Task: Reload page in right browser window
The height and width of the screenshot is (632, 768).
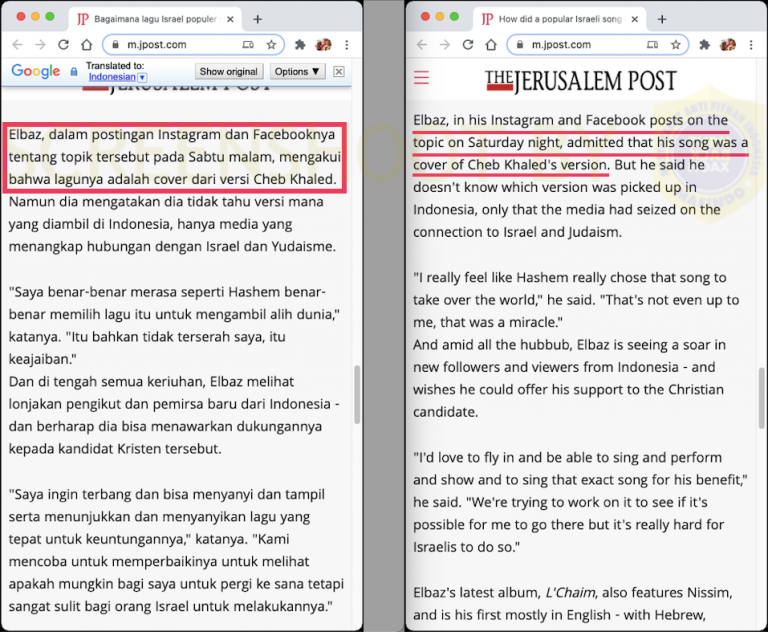Action: tap(468, 45)
